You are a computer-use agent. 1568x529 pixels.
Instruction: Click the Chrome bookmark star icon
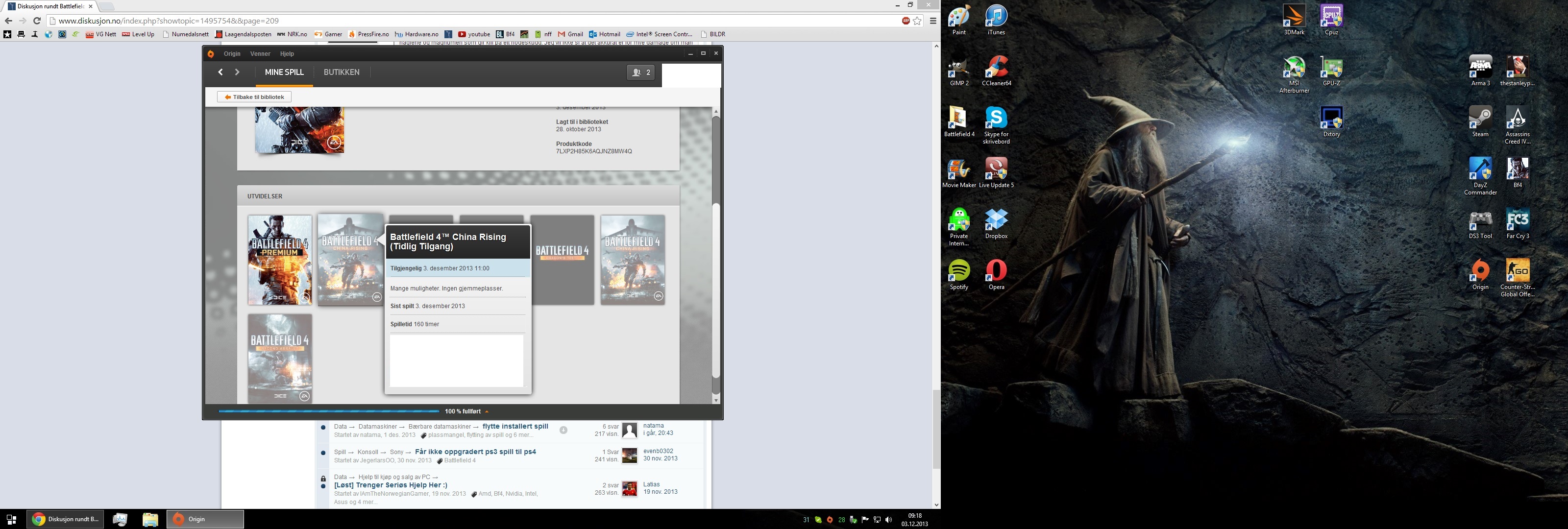point(917,21)
